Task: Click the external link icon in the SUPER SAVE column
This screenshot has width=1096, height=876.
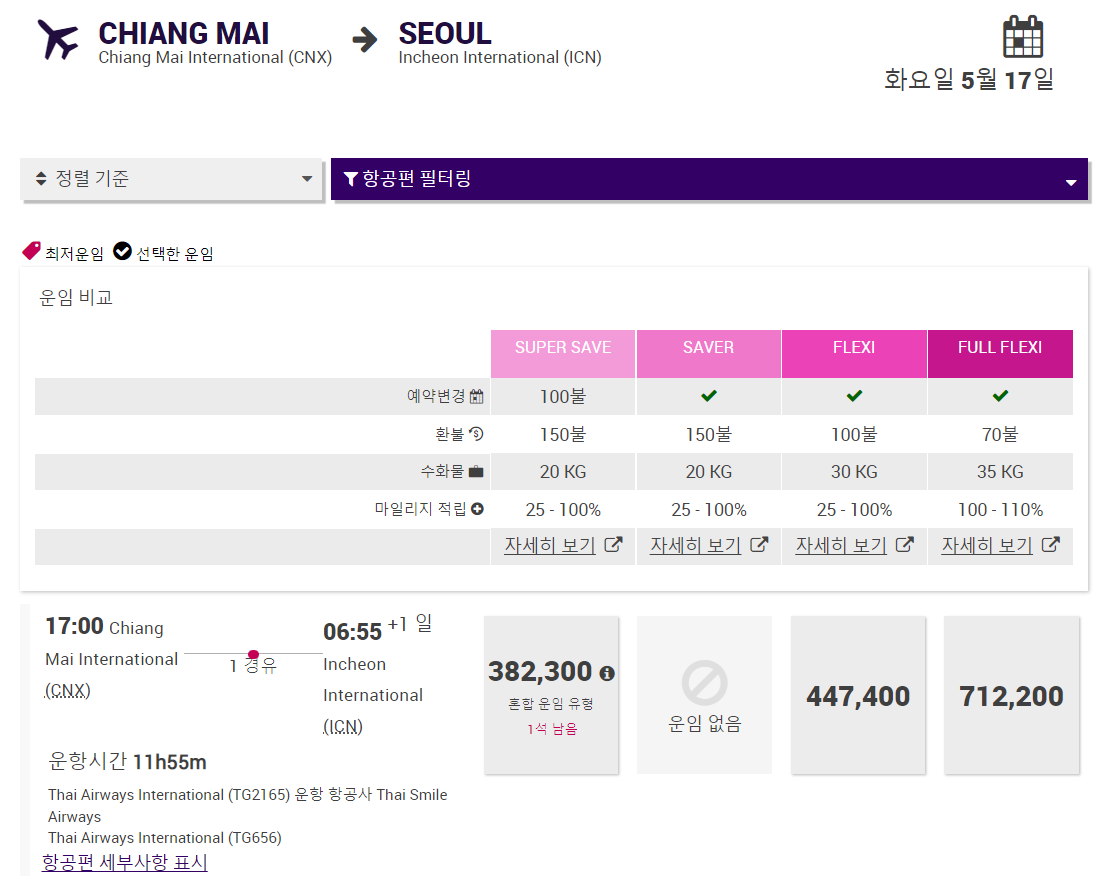Action: click(x=613, y=545)
